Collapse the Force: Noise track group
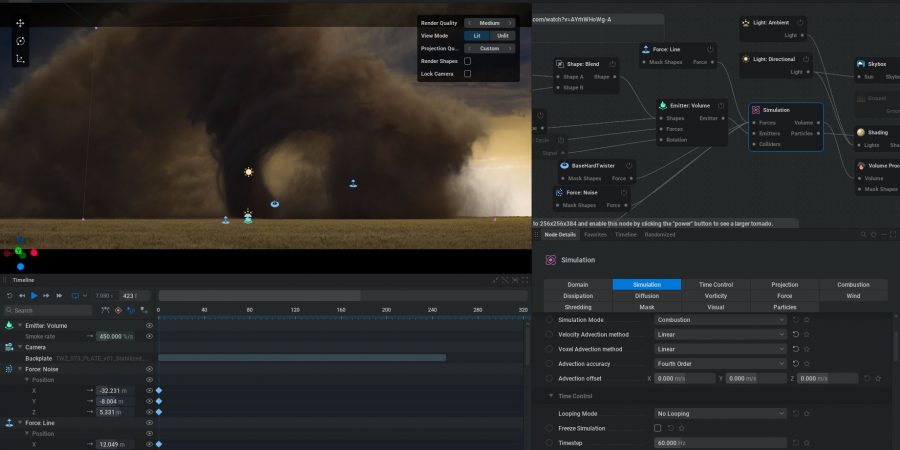 [x=19, y=369]
